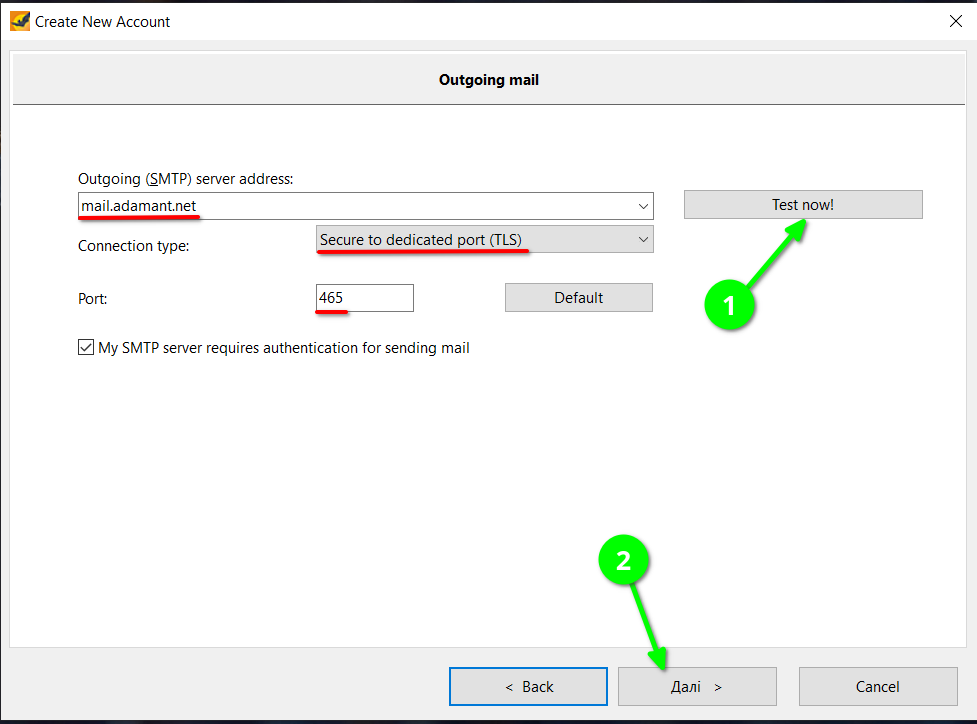Click green annotation circle number 2
This screenshot has height=724, width=977.
point(624,562)
